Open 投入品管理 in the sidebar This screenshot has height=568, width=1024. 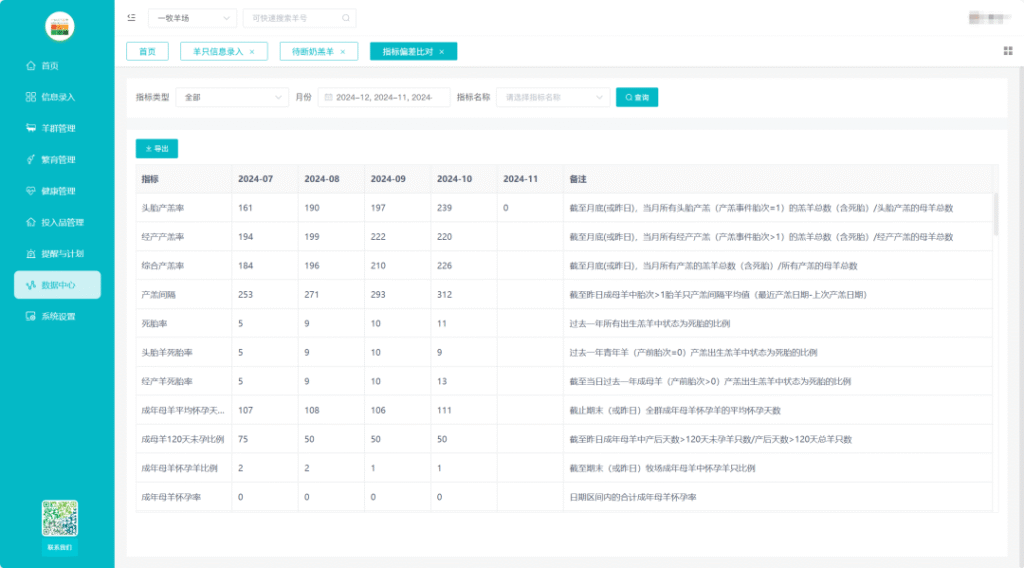click(x=57, y=222)
